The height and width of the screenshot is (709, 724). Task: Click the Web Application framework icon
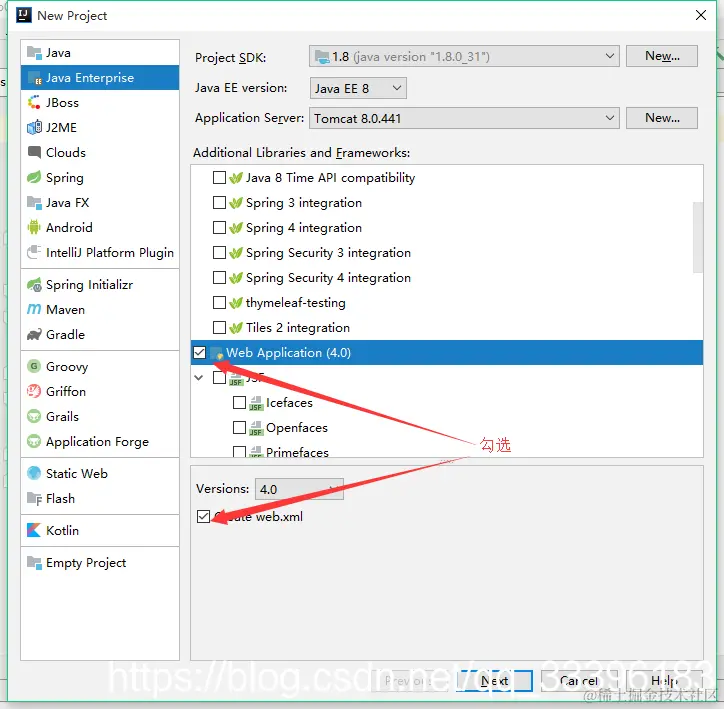[217, 353]
